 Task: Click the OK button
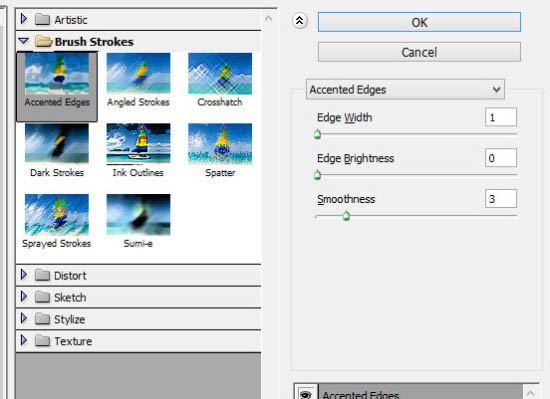pos(419,22)
